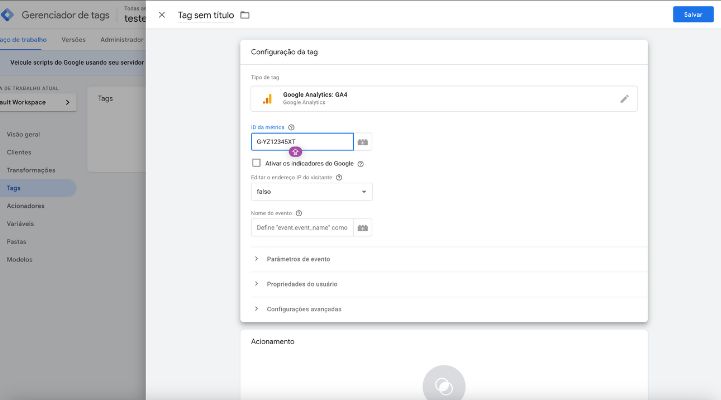Click the pencil icon to edit tag type
This screenshot has height=400, width=721.
(x=624, y=99)
